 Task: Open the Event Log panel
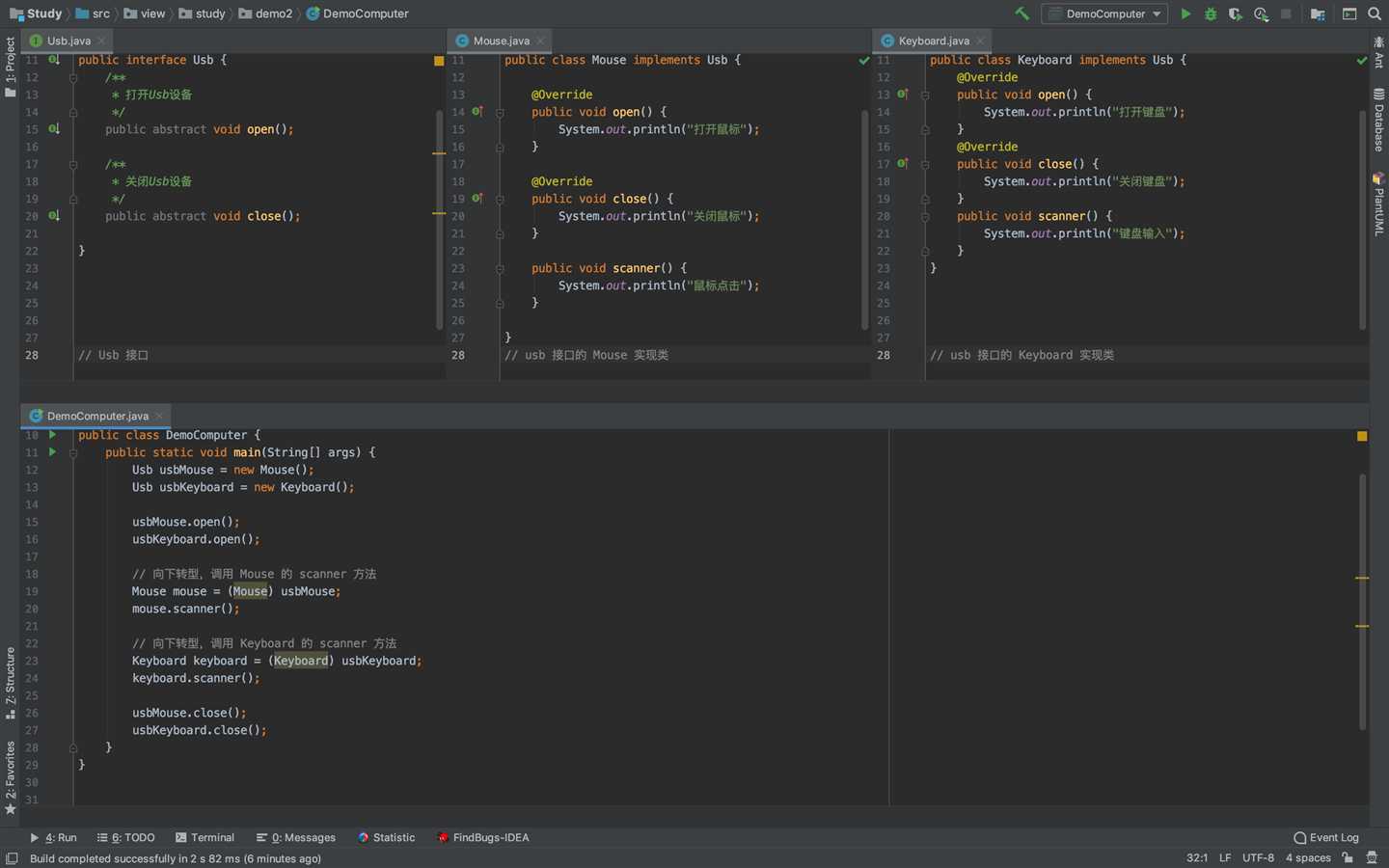pyautogui.click(x=1326, y=837)
